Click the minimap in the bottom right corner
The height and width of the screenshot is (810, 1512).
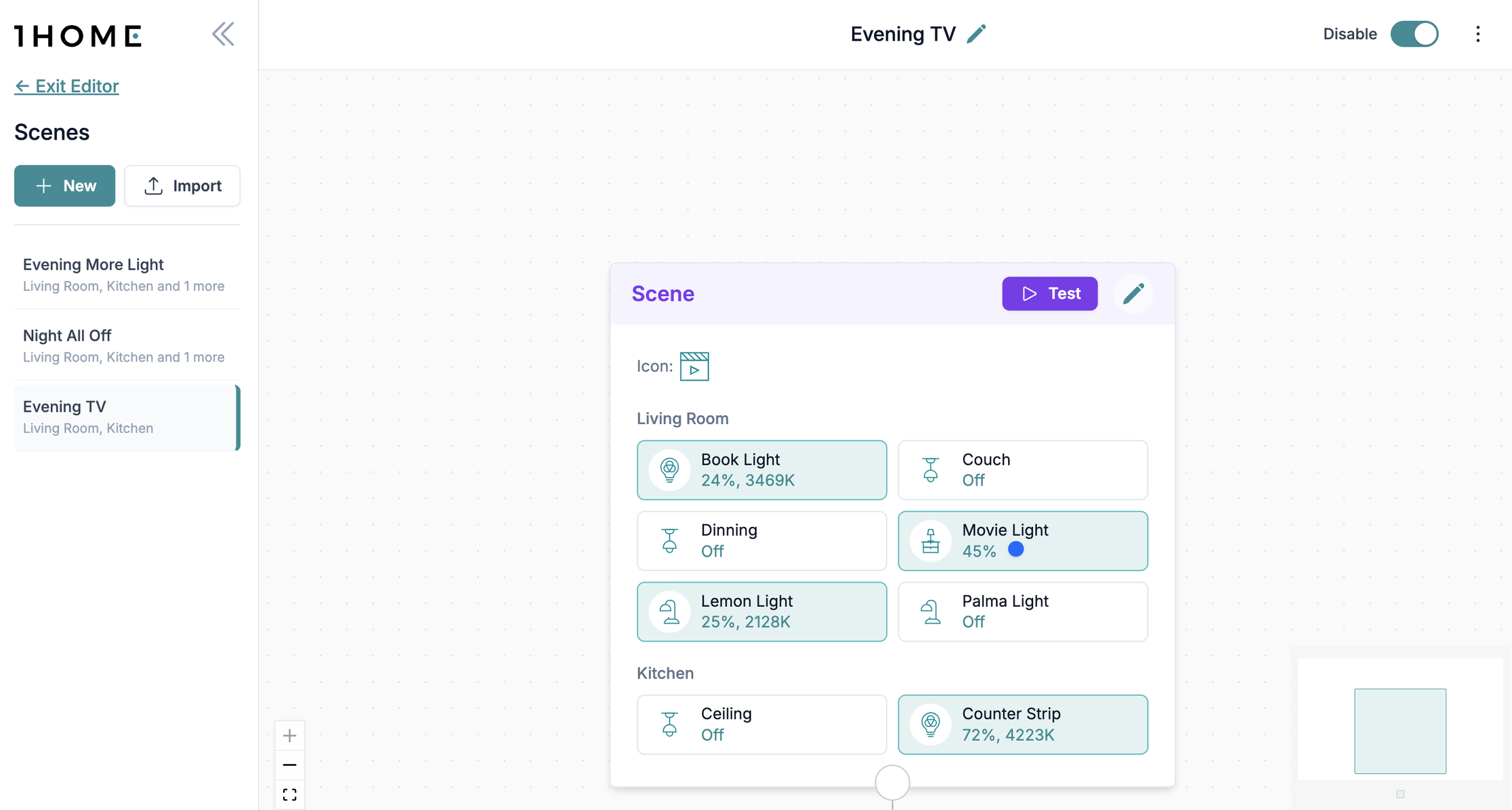(x=1400, y=730)
